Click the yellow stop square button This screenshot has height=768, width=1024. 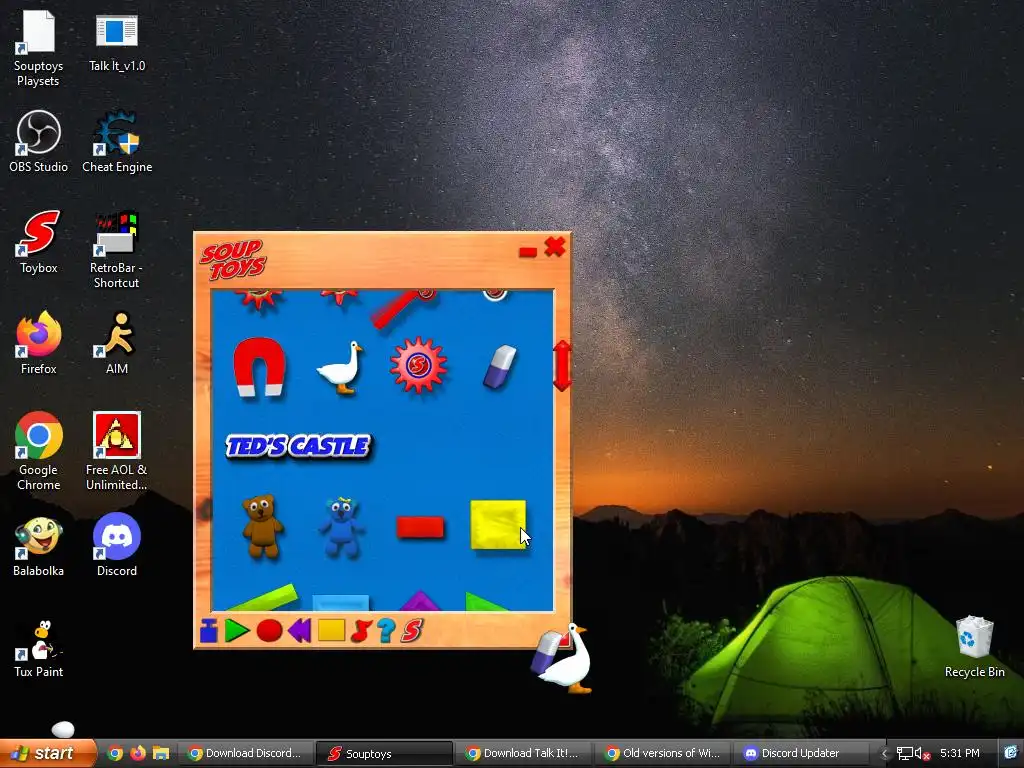[x=331, y=630]
